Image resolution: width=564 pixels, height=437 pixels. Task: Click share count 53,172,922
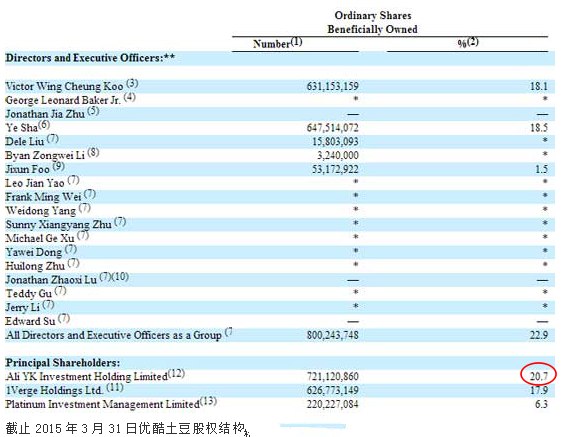335,169
